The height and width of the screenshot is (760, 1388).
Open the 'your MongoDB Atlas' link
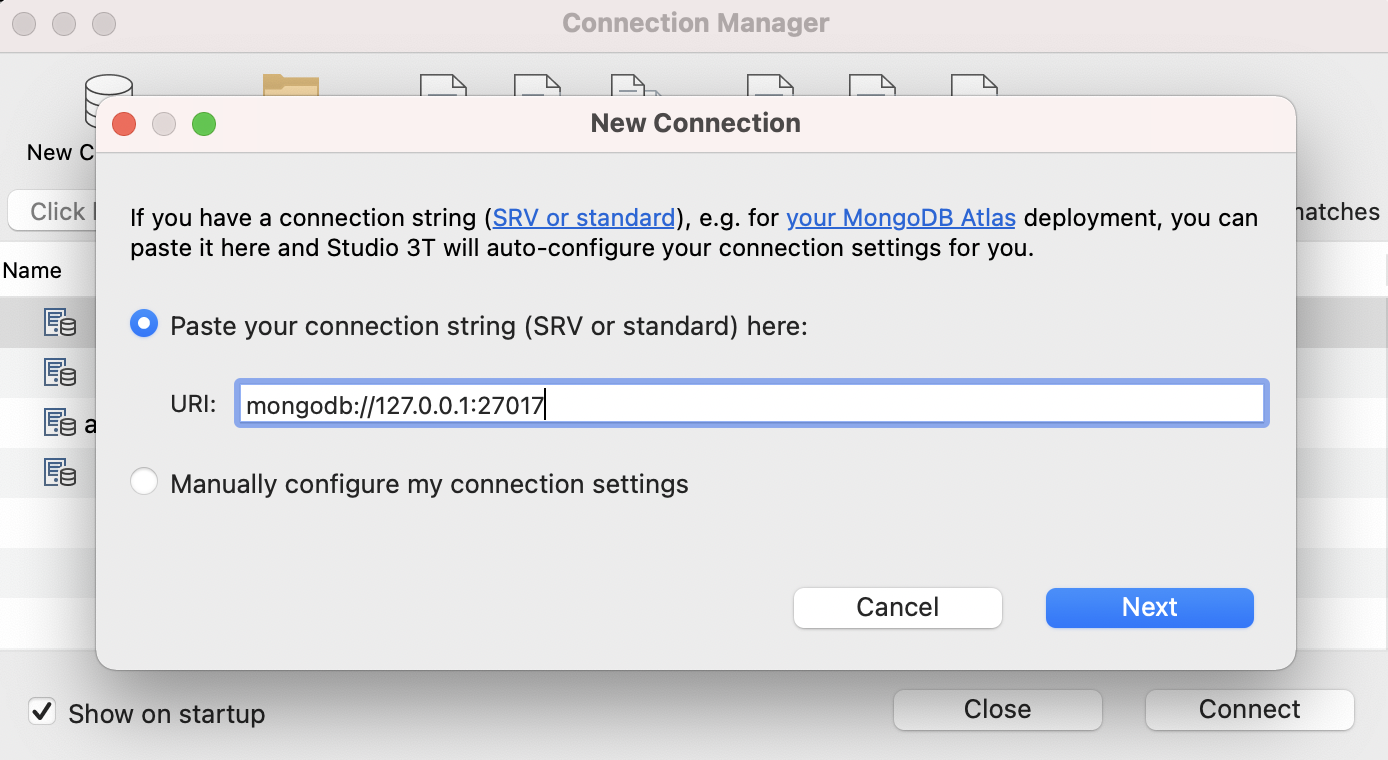(x=901, y=217)
